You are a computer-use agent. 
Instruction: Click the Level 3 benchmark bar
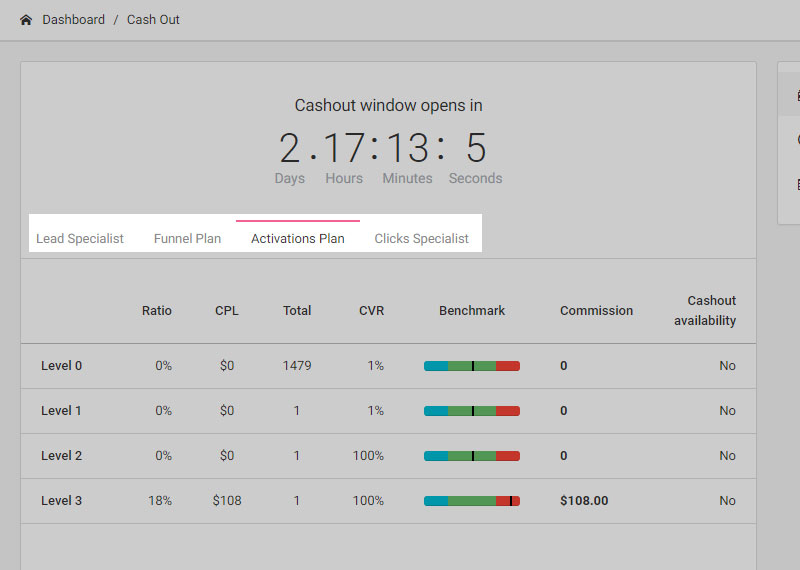click(x=472, y=501)
